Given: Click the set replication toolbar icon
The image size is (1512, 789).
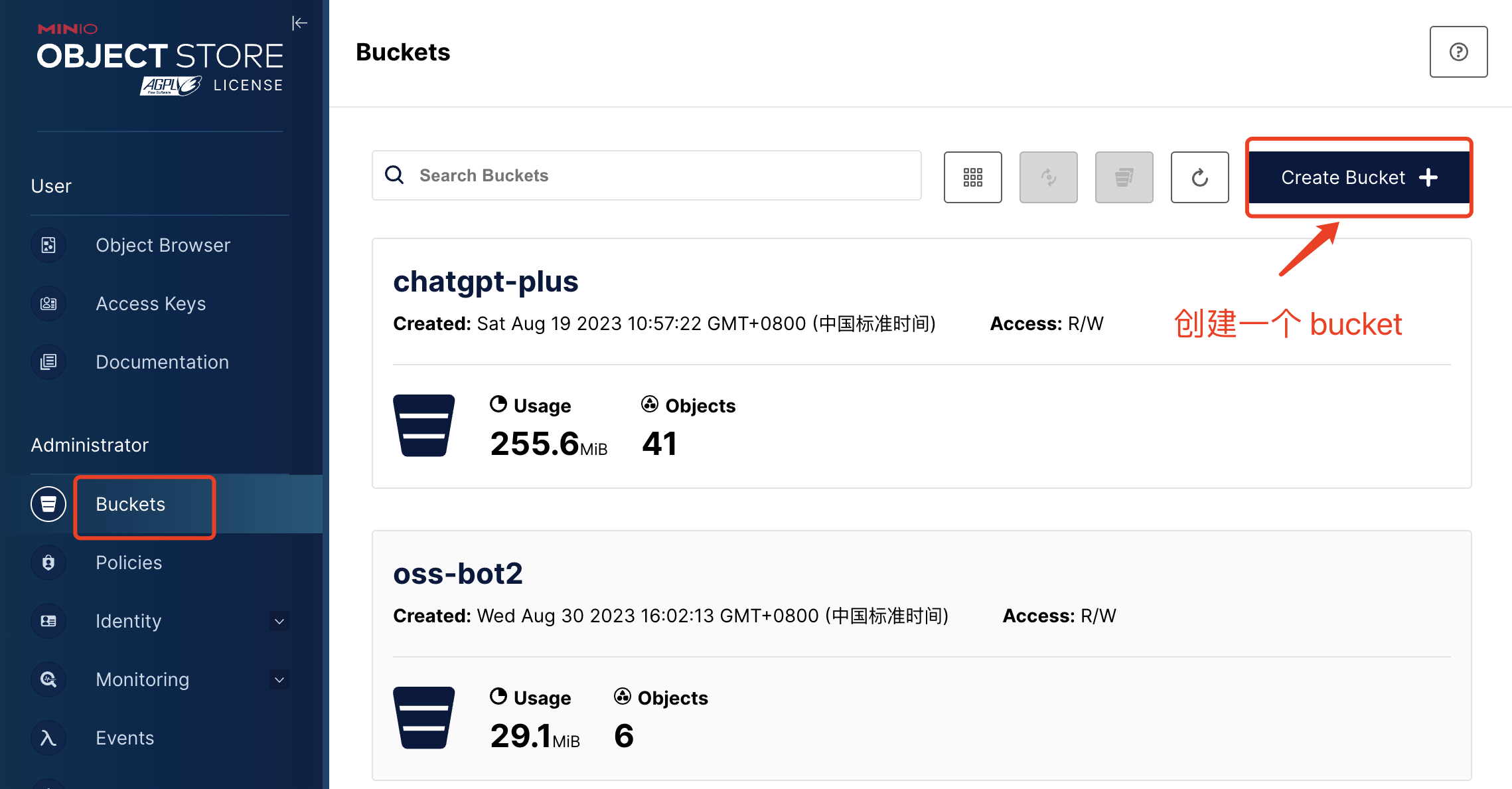Looking at the screenshot, I should pyautogui.click(x=1048, y=177).
